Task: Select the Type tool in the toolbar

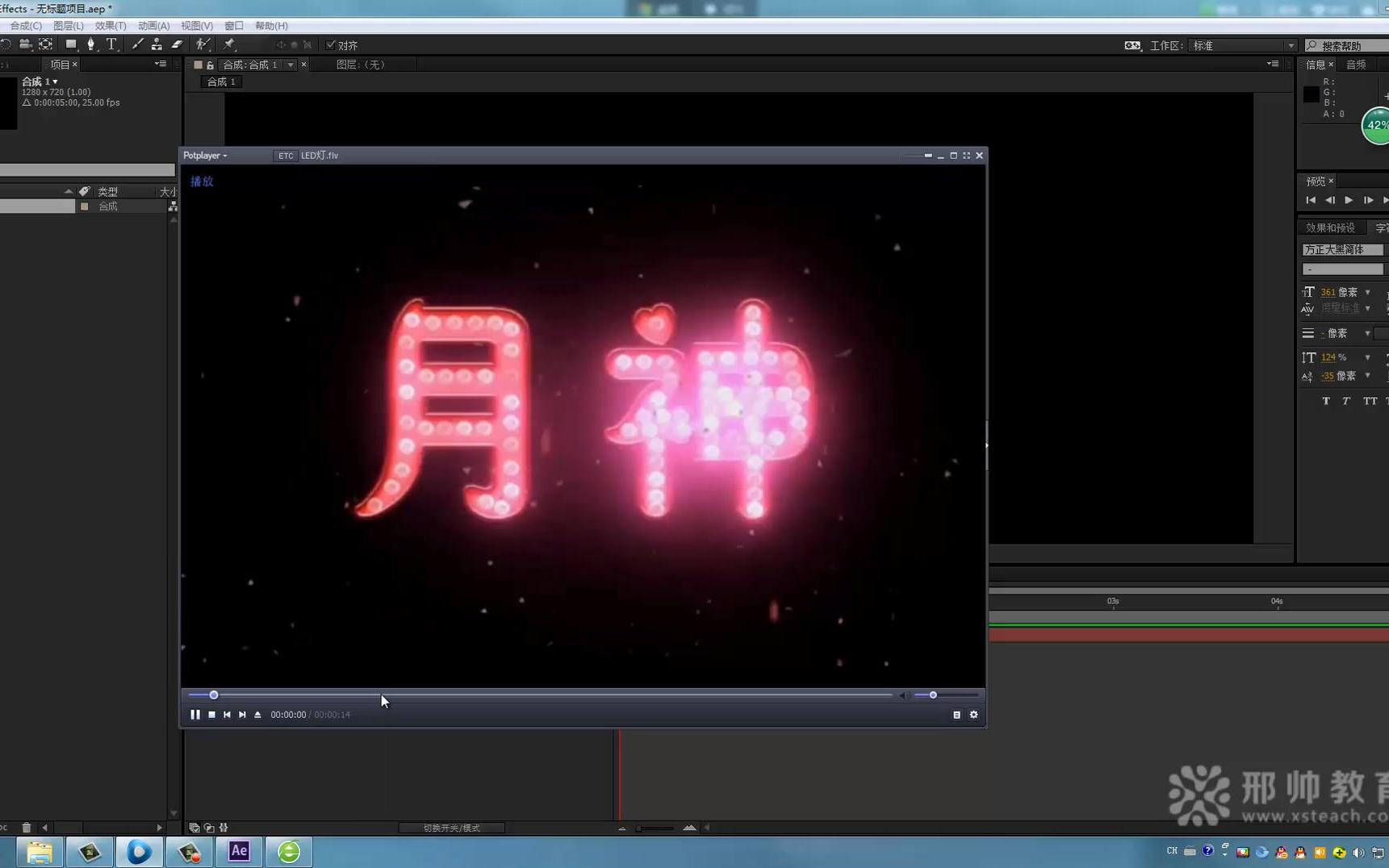Action: (111, 44)
